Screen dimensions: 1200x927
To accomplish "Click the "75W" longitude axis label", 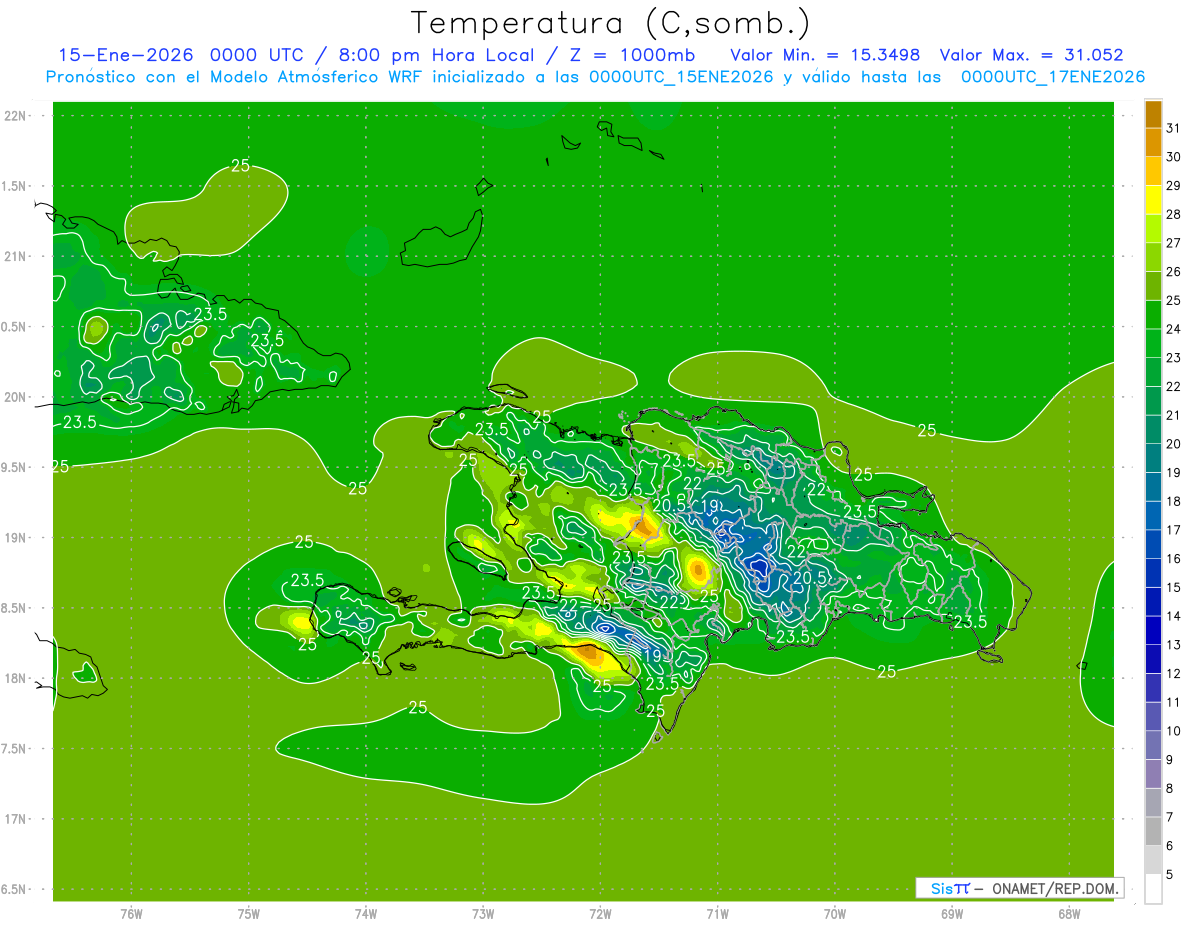I will (x=249, y=914).
